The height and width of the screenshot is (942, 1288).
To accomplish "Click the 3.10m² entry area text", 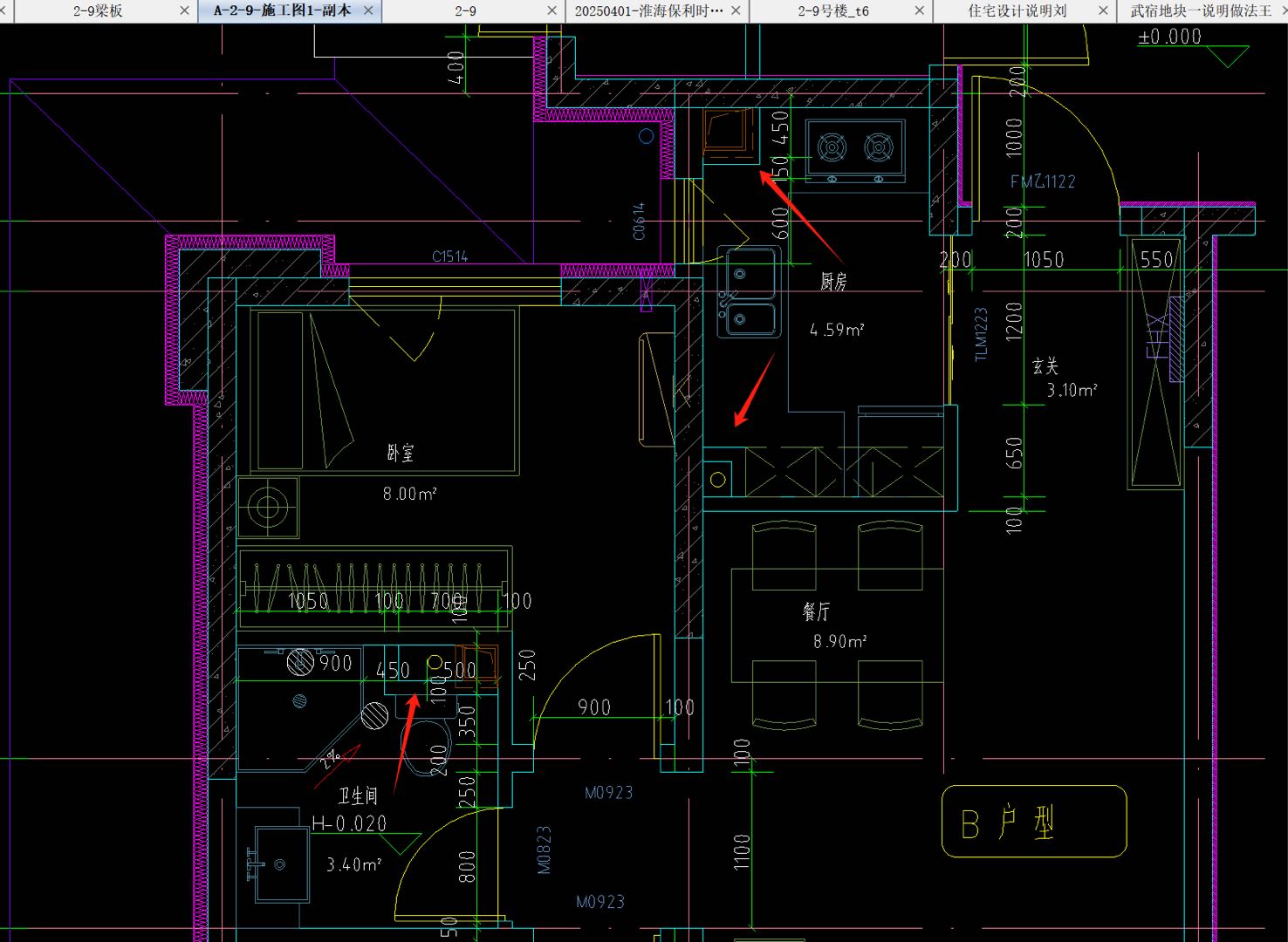I will point(1072,390).
